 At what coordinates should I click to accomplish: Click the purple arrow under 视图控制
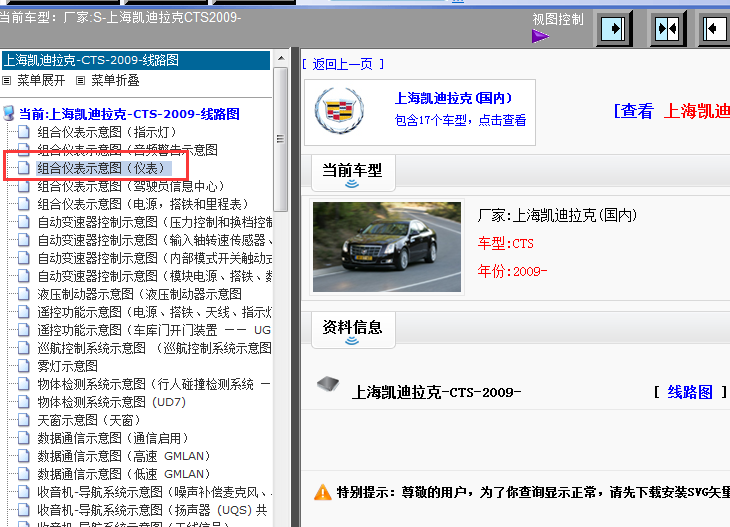point(540,36)
